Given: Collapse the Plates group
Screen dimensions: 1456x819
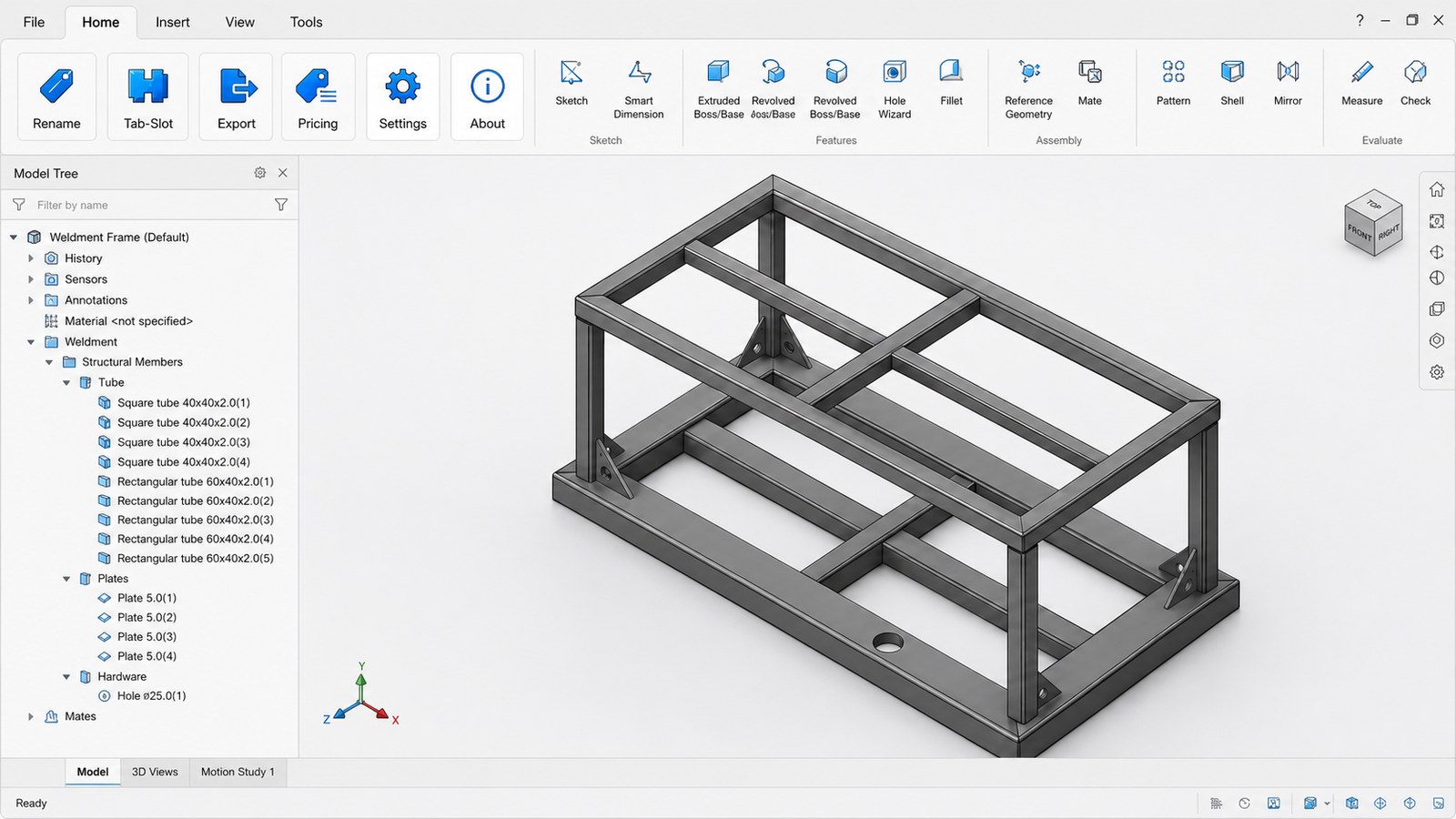Looking at the screenshot, I should click(66, 579).
